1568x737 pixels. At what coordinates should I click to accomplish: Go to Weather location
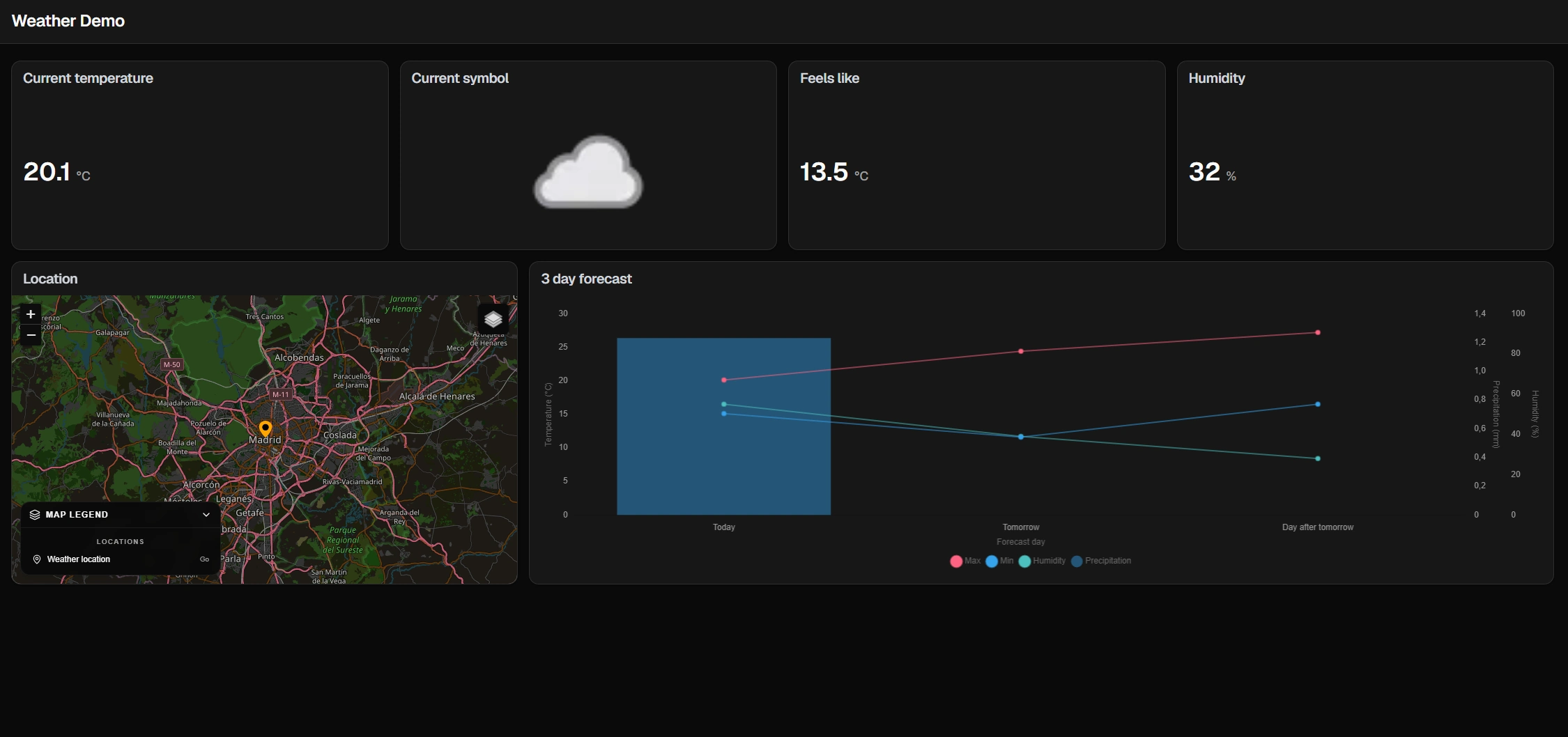(x=204, y=559)
